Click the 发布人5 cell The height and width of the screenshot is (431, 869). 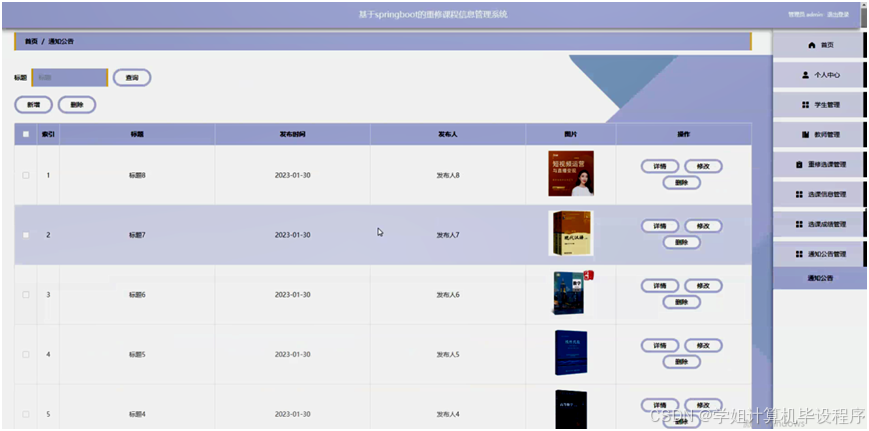448,355
